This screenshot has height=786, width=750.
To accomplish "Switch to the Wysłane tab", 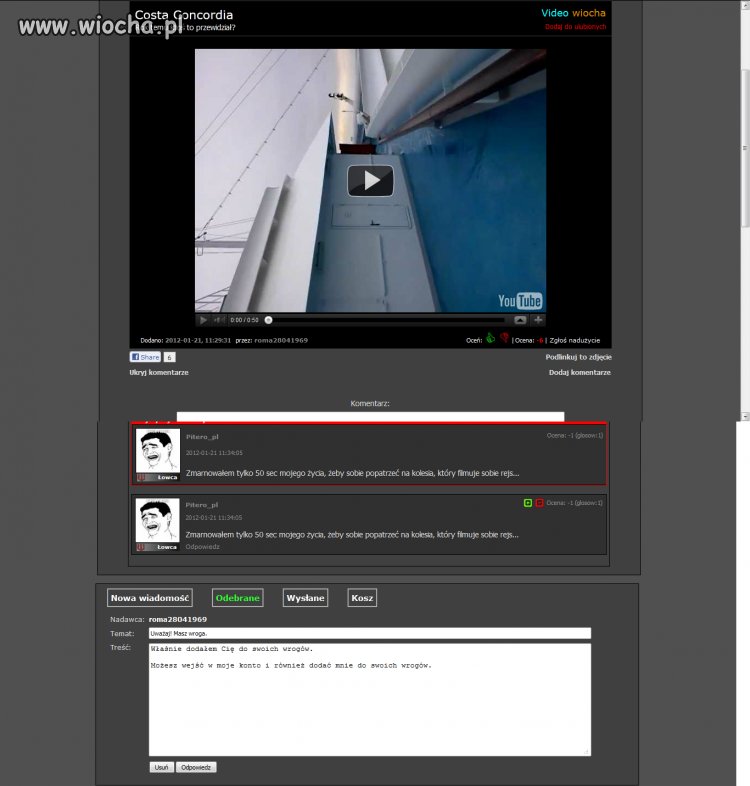I will (x=305, y=598).
